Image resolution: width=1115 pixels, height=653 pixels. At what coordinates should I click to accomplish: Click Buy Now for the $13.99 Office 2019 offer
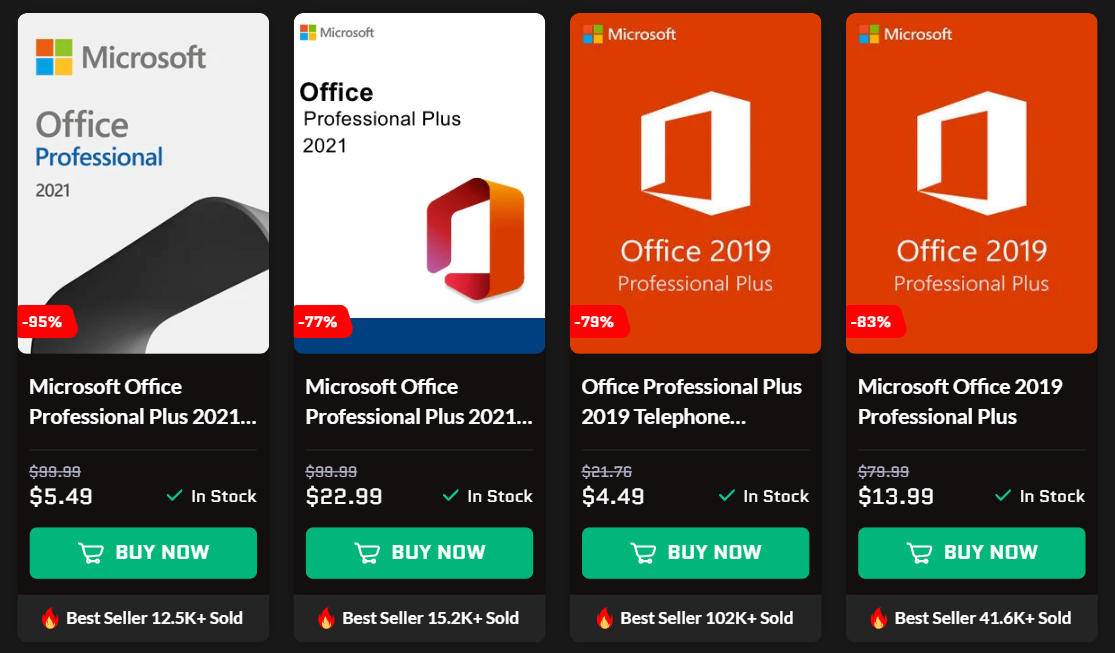971,552
